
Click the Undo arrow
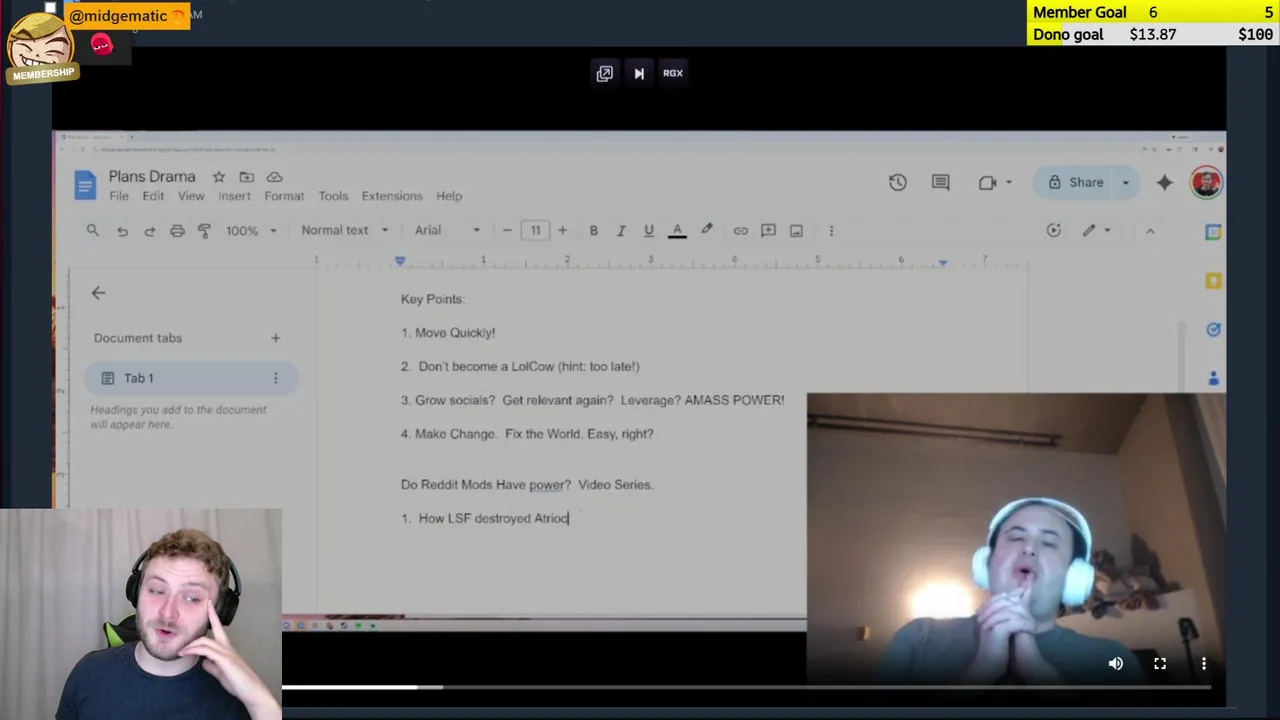pyautogui.click(x=122, y=230)
